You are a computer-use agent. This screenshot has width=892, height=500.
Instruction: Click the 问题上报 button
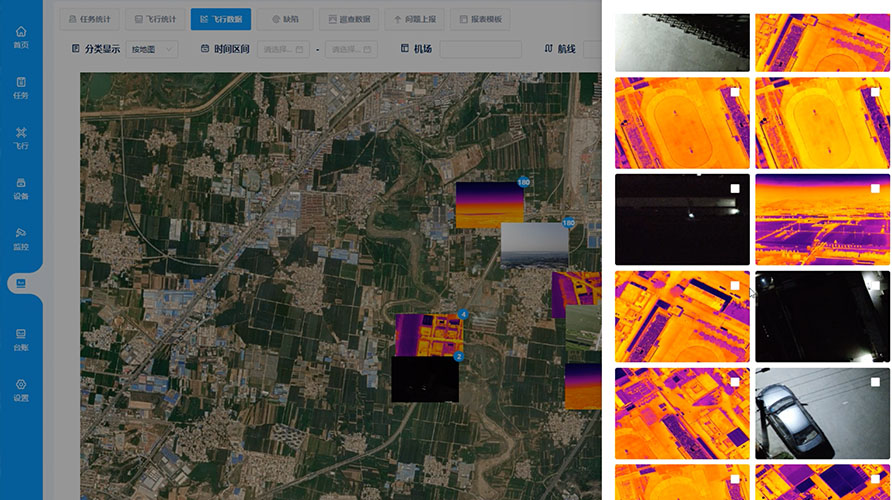(x=414, y=19)
